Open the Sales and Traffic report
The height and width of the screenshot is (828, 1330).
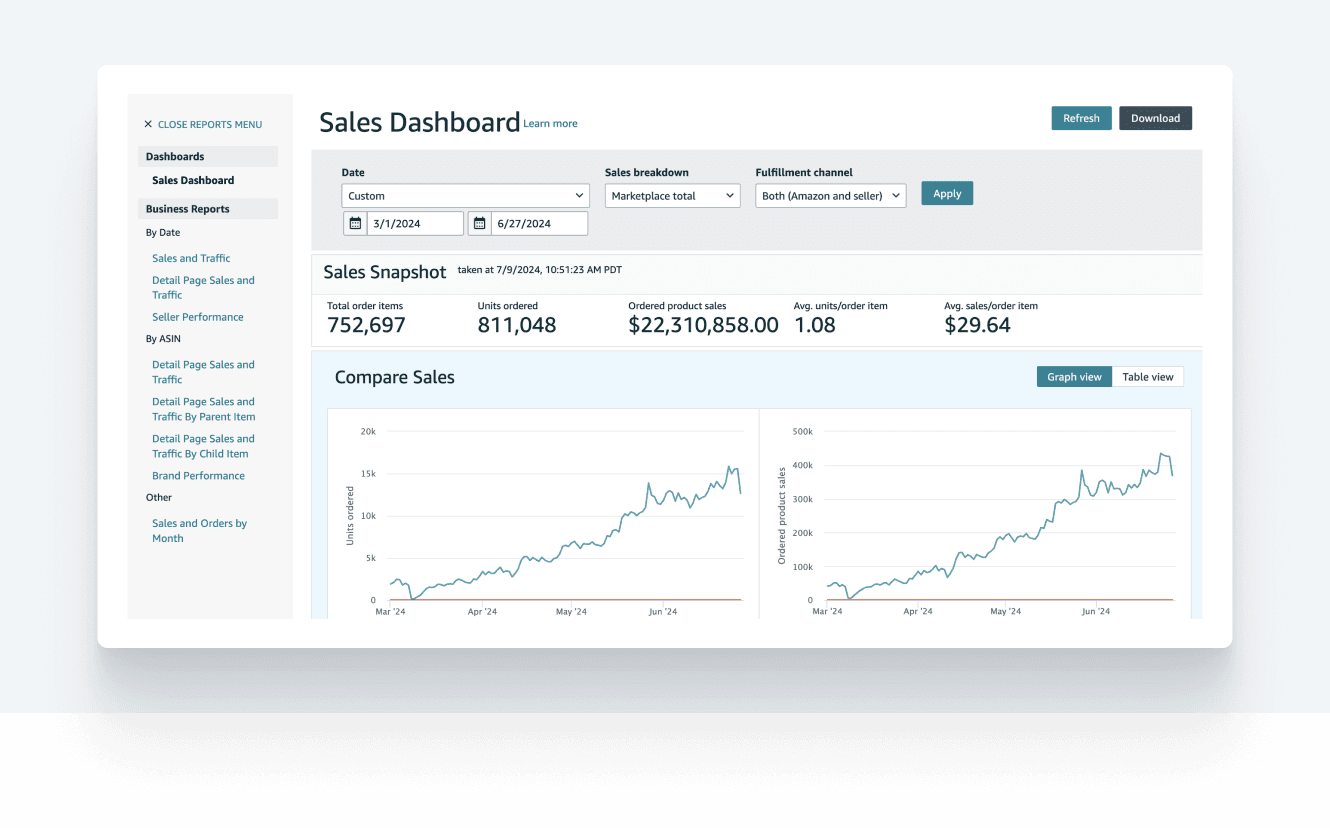[x=191, y=258]
